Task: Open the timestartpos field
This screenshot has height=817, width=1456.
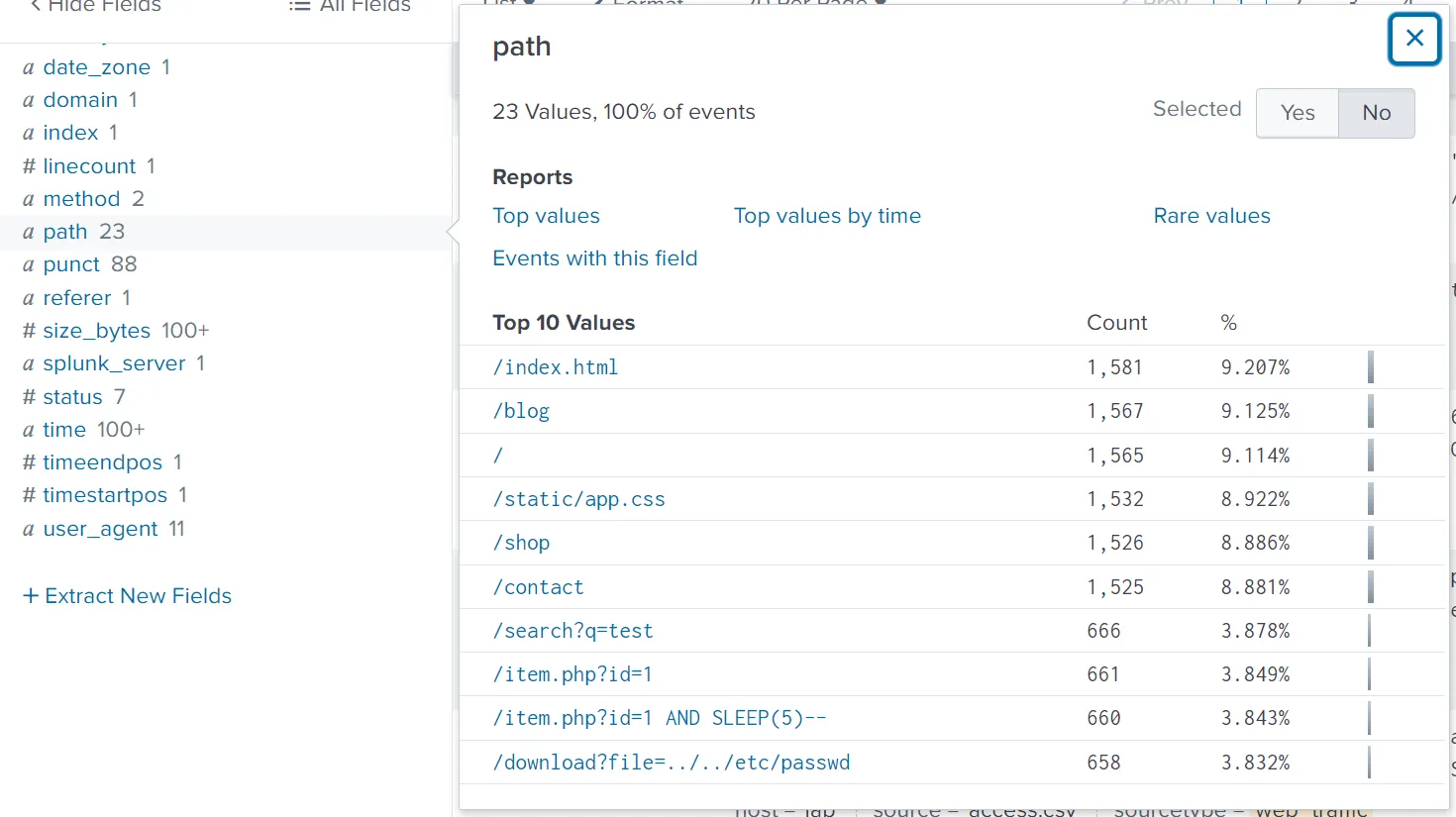Action: (x=105, y=495)
